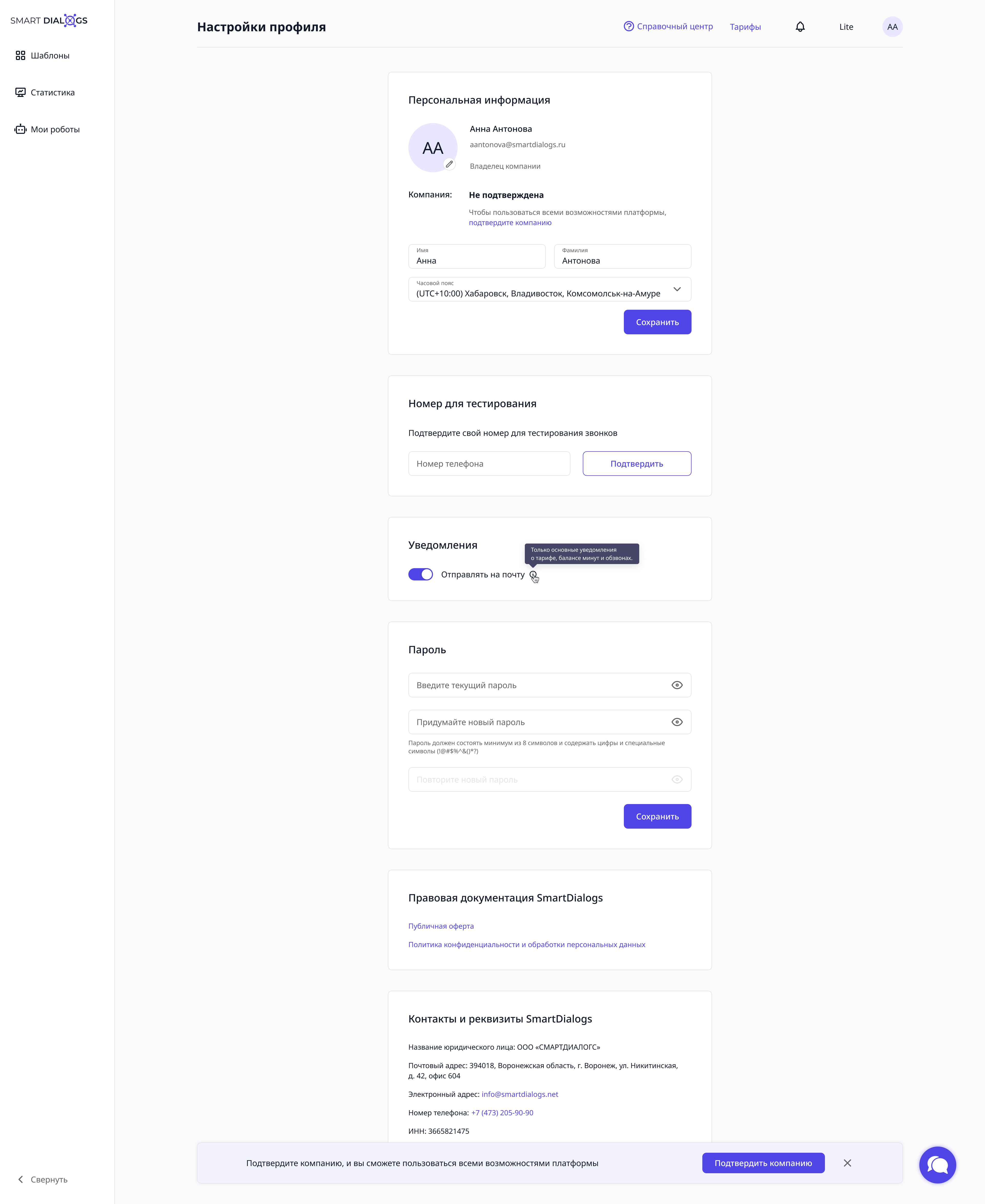The height and width of the screenshot is (1204, 985).
Task: Open the Справочный центр help icon
Action: 628,26
